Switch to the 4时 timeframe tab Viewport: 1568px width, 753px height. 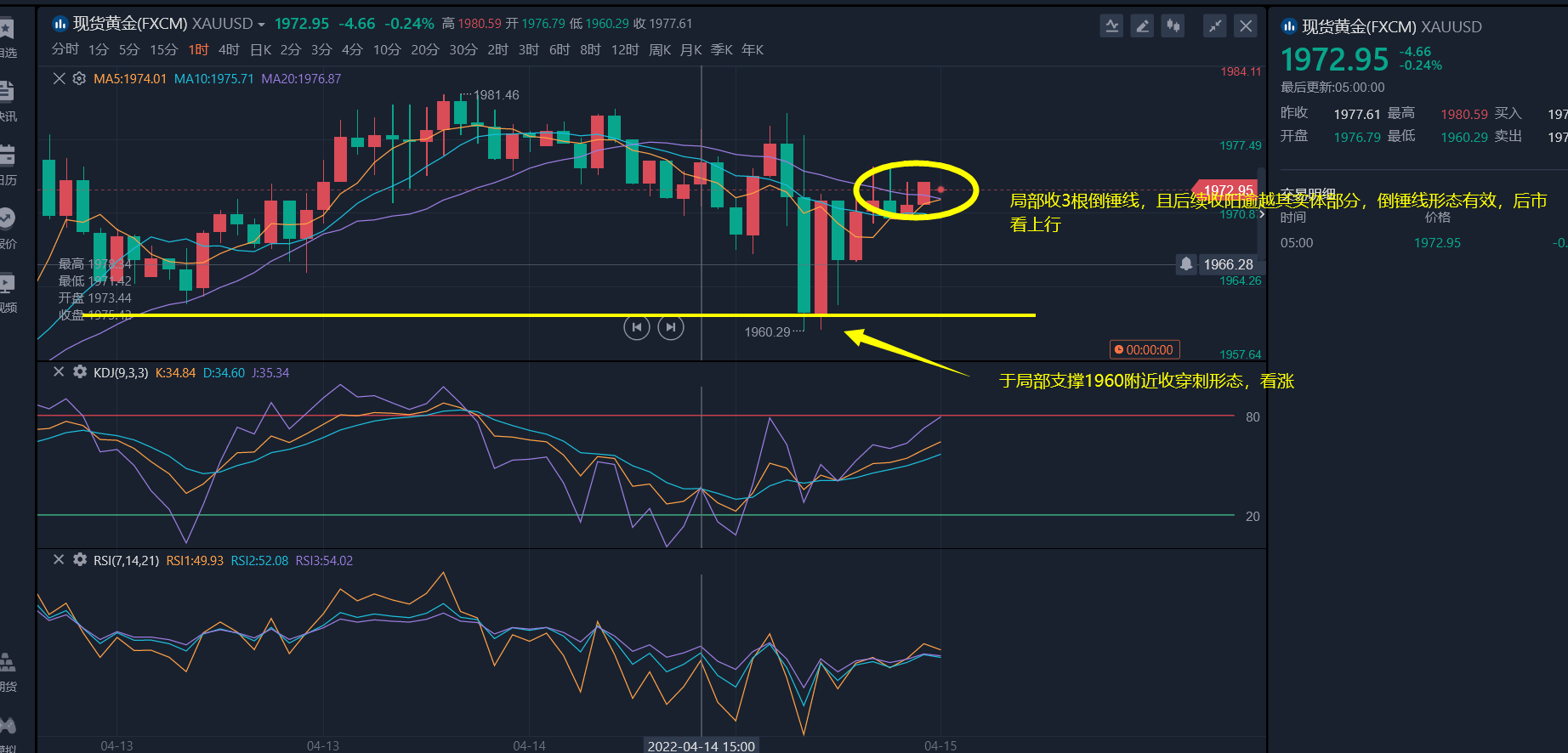click(x=229, y=50)
